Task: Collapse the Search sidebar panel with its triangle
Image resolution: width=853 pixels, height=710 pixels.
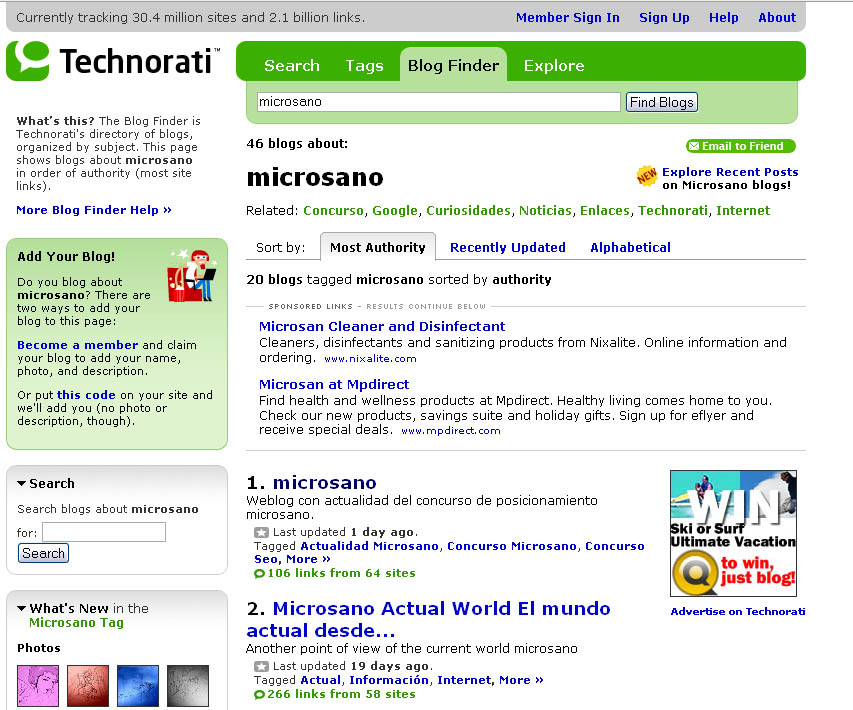Action: point(21,483)
